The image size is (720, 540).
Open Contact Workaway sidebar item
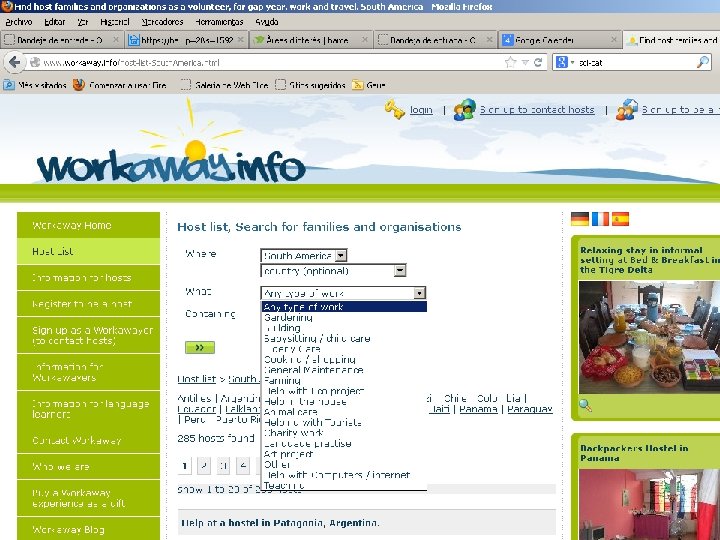[88, 440]
